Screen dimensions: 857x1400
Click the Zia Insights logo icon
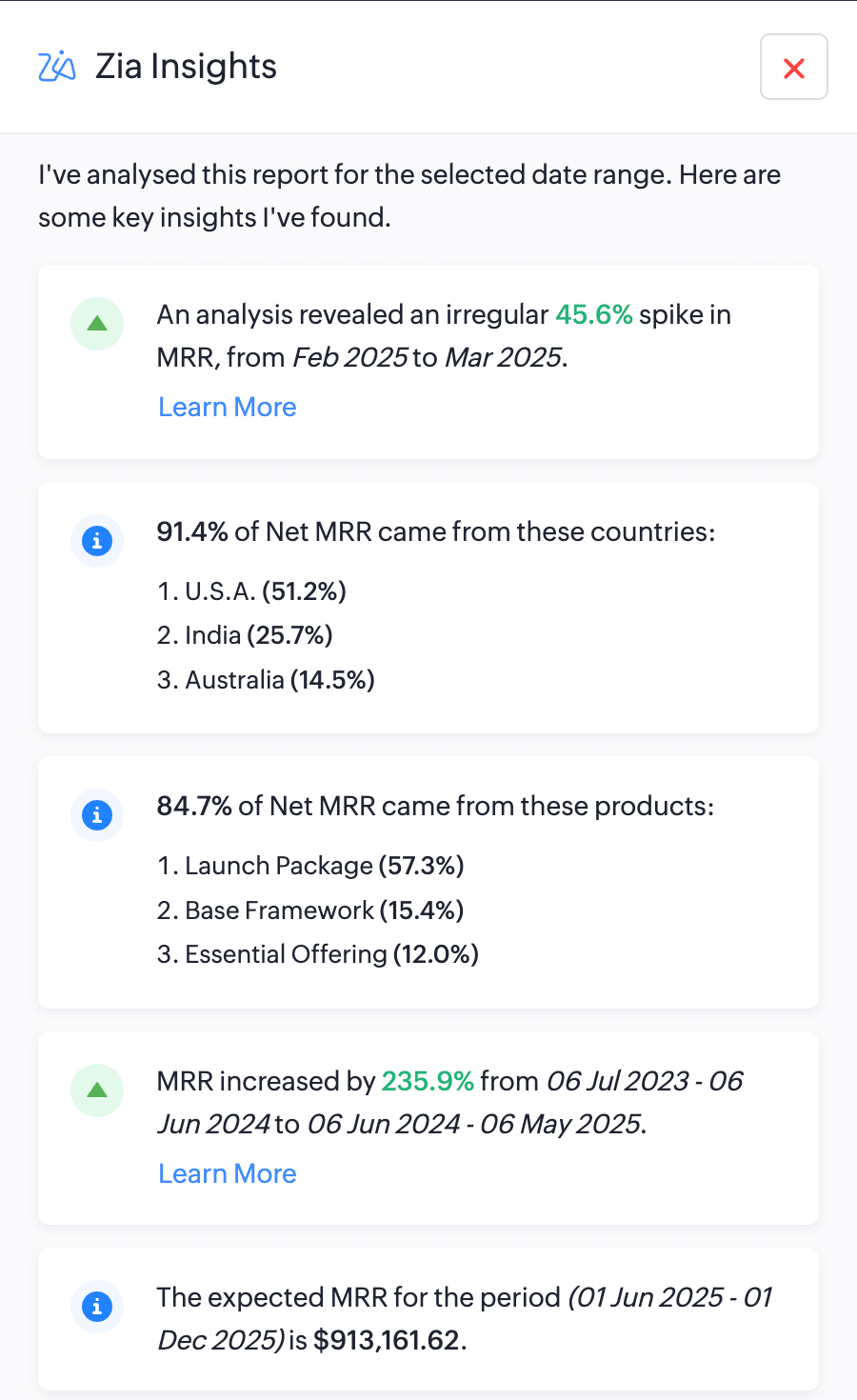pyautogui.click(x=55, y=67)
